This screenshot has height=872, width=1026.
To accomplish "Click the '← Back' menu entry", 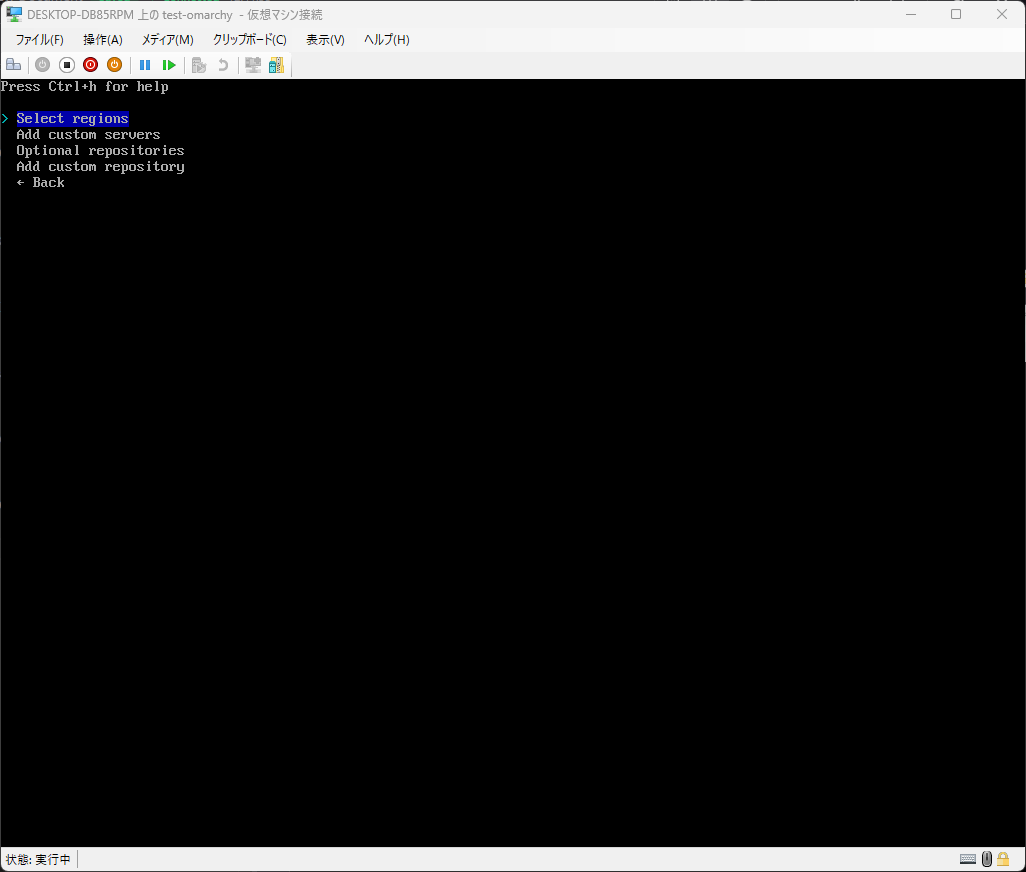I will click(x=41, y=183).
